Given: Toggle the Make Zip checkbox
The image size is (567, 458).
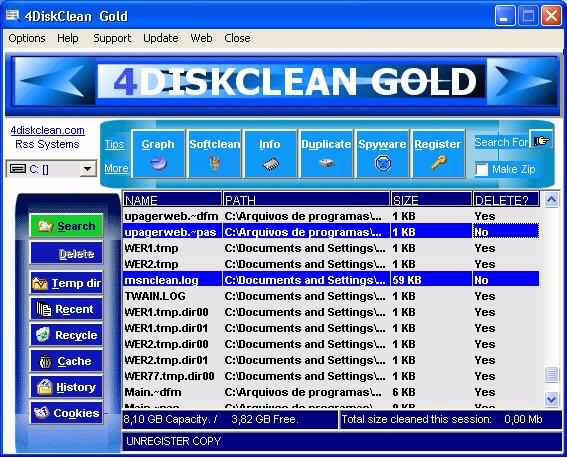Looking at the screenshot, I should pyautogui.click(x=482, y=169).
